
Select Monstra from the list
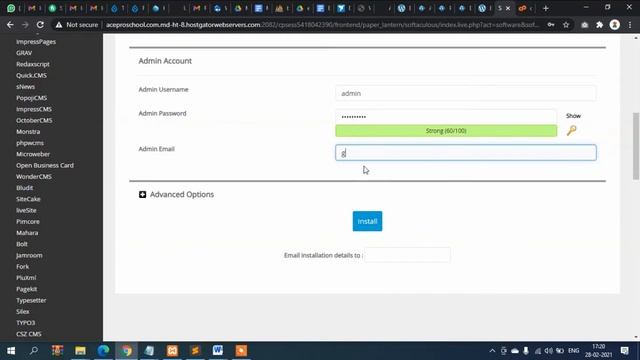click(x=28, y=131)
